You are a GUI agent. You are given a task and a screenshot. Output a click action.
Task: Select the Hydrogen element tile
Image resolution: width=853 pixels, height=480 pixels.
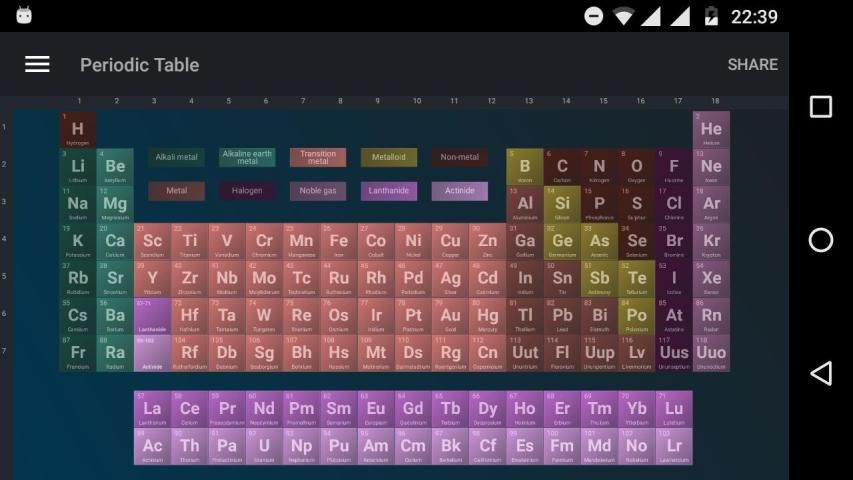78,130
